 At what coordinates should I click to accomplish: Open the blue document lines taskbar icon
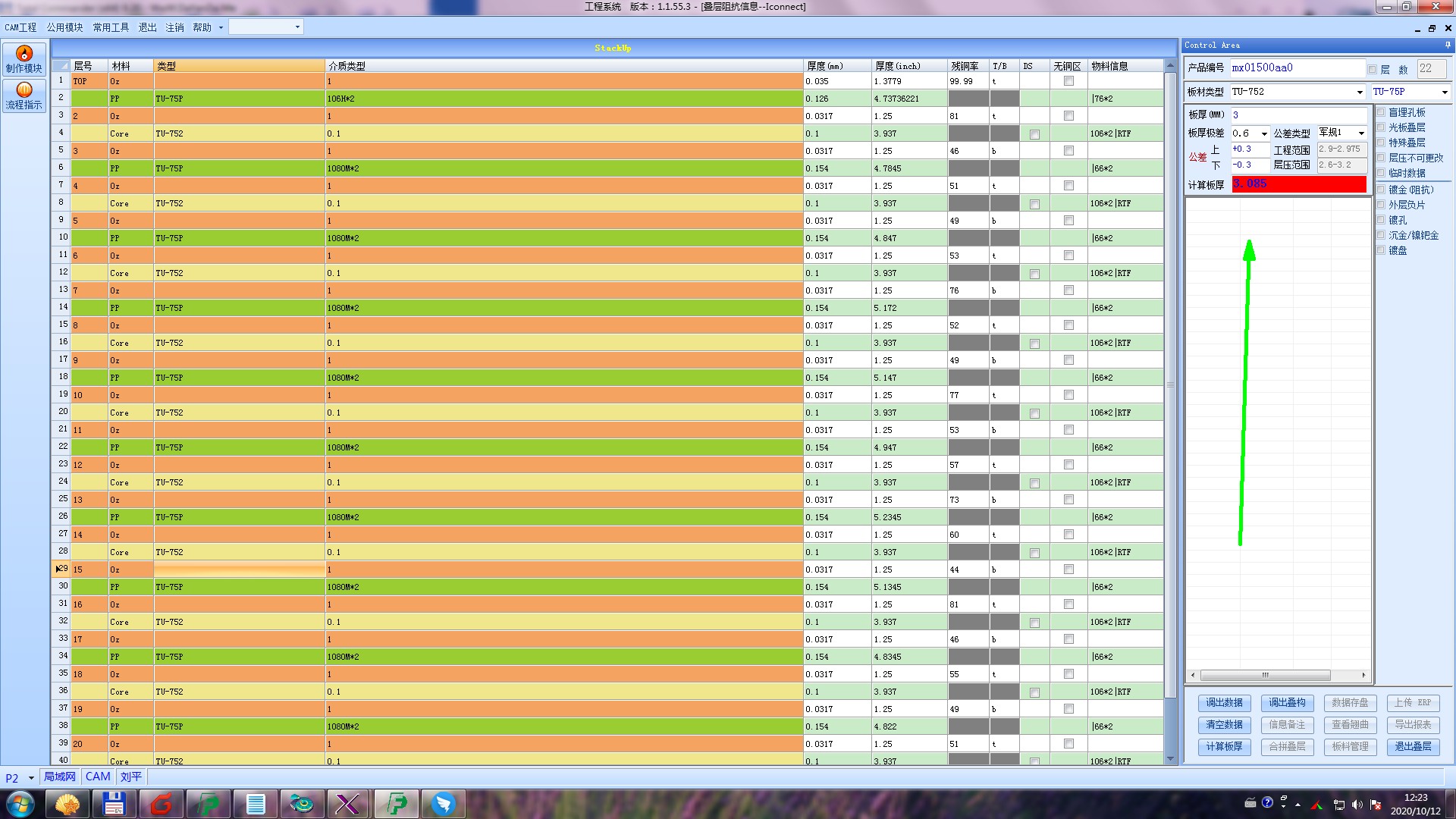point(256,803)
